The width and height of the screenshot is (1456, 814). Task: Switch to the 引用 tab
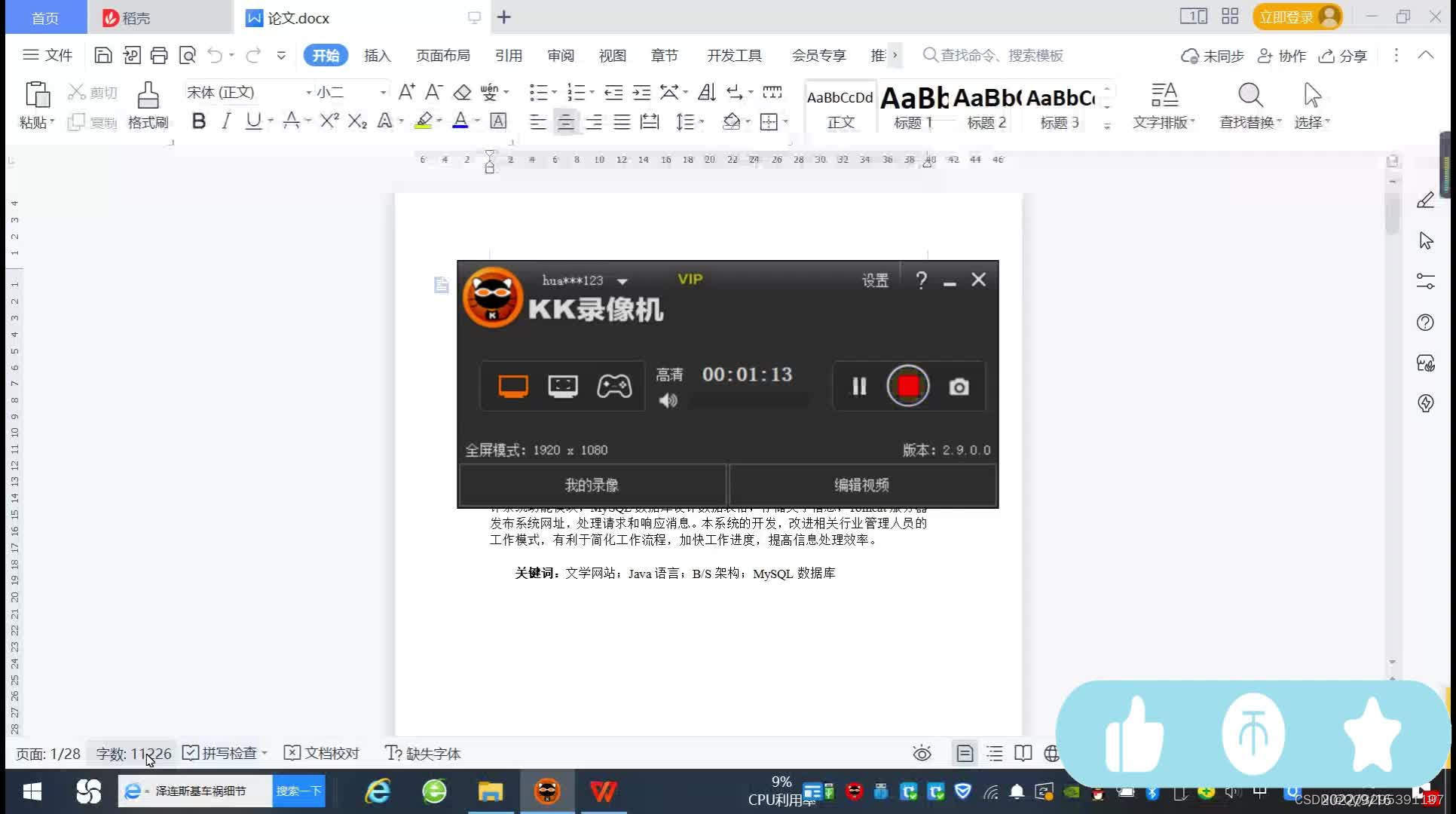pyautogui.click(x=509, y=55)
